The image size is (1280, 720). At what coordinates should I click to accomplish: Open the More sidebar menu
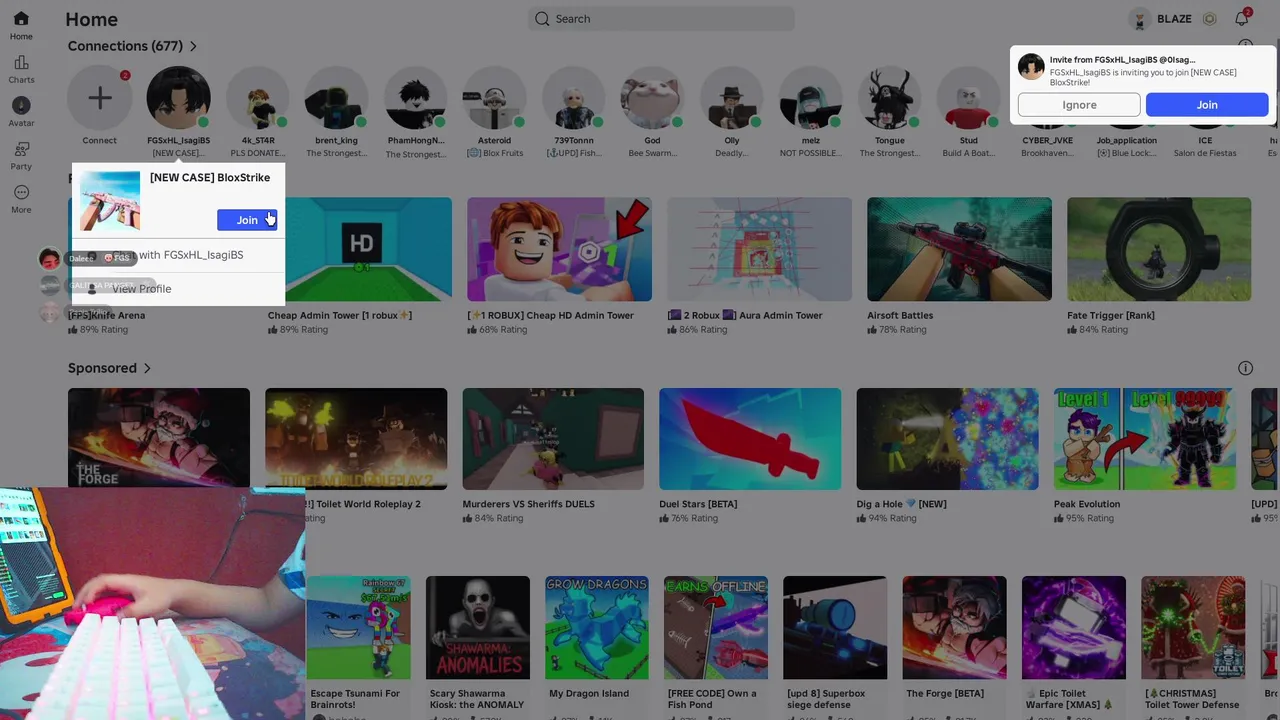pyautogui.click(x=21, y=192)
